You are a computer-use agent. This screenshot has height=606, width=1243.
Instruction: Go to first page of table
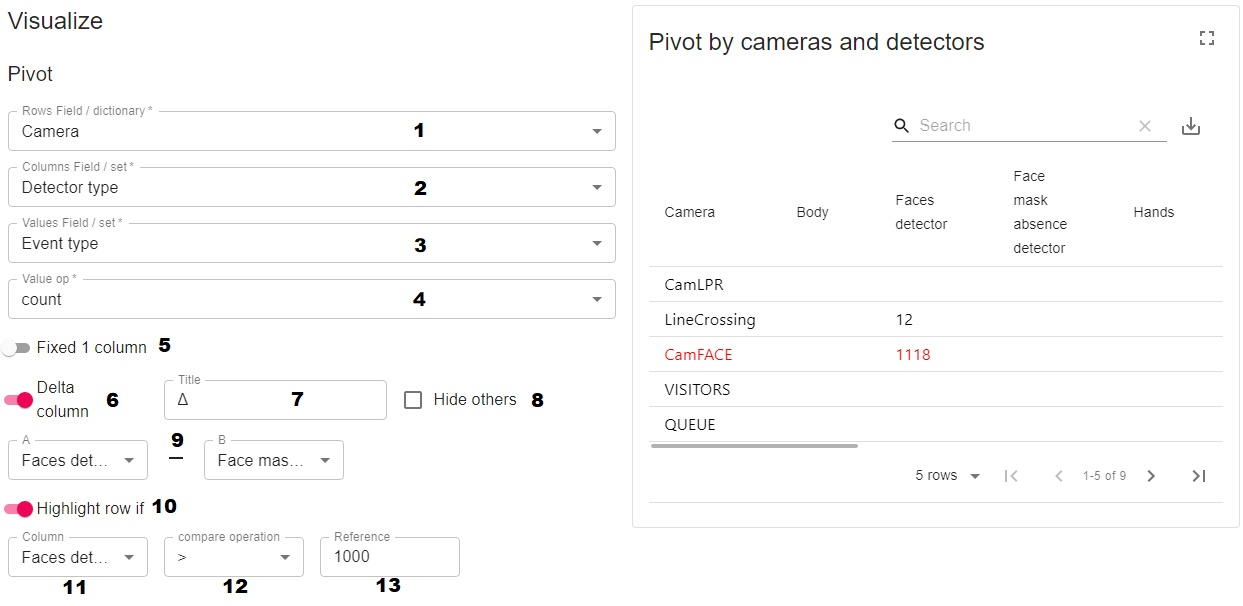pyautogui.click(x=1011, y=476)
